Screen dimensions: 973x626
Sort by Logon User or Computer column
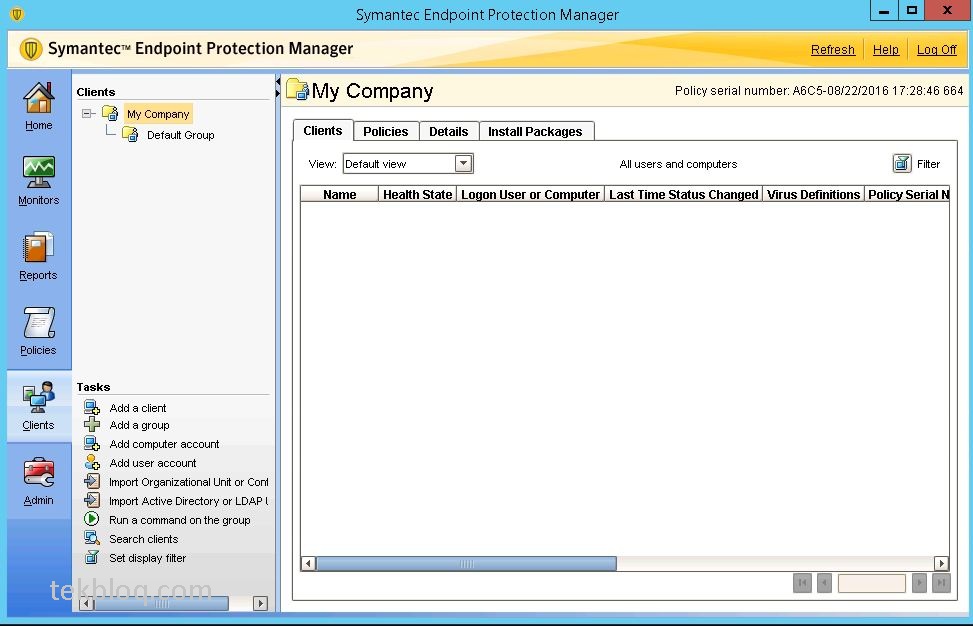click(531, 194)
